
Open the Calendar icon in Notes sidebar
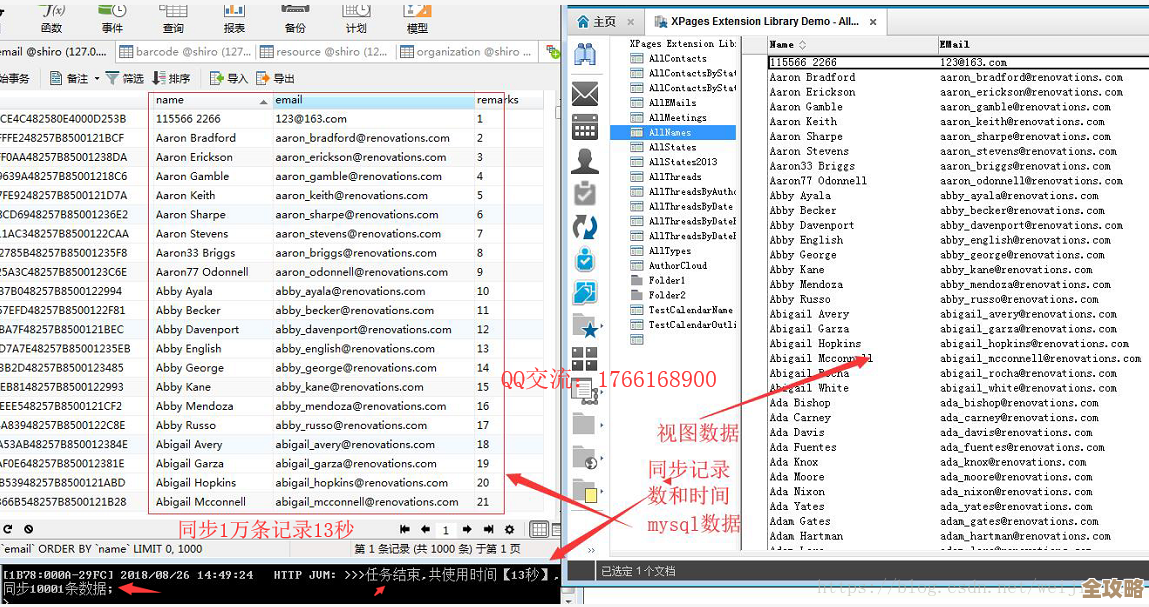click(585, 127)
